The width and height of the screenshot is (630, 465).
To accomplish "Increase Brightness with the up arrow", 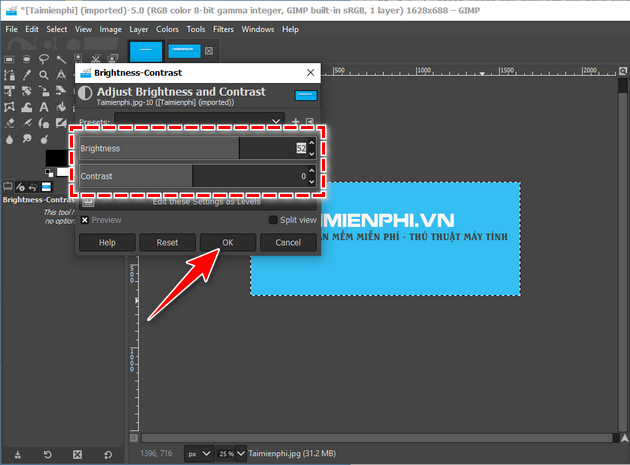I will click(312, 143).
